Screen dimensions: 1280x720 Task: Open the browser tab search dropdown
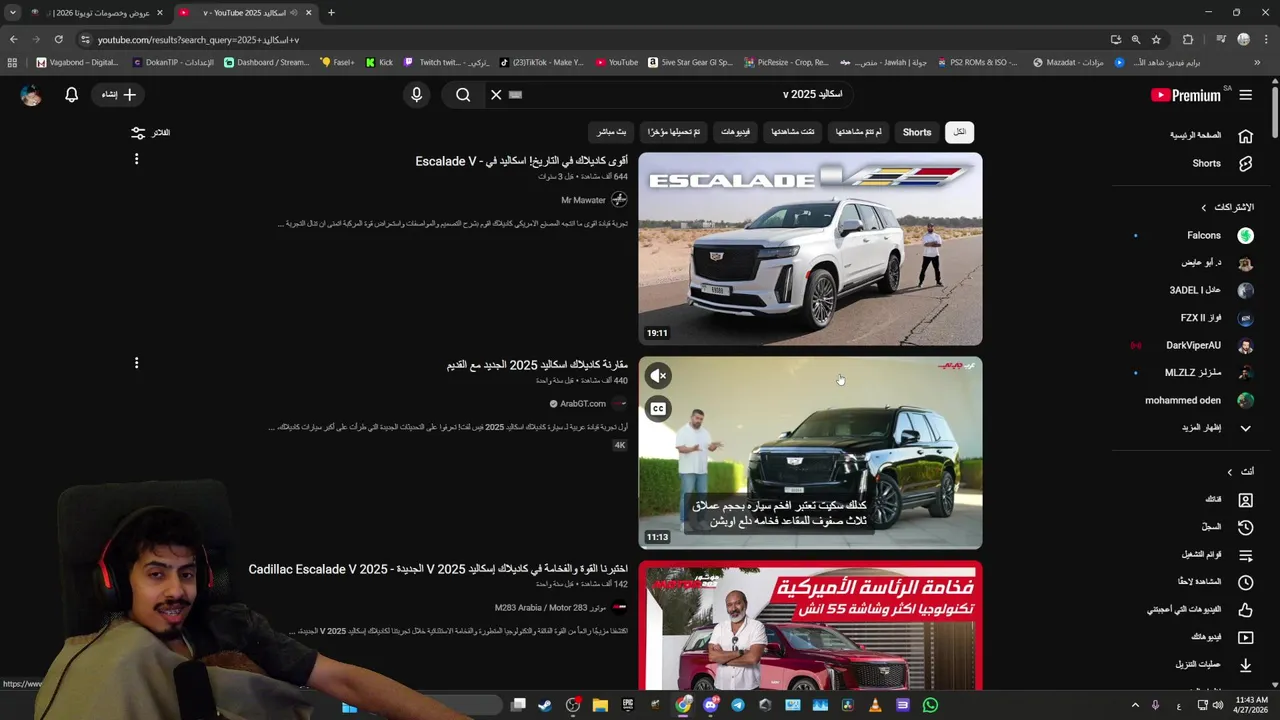pos(12,13)
